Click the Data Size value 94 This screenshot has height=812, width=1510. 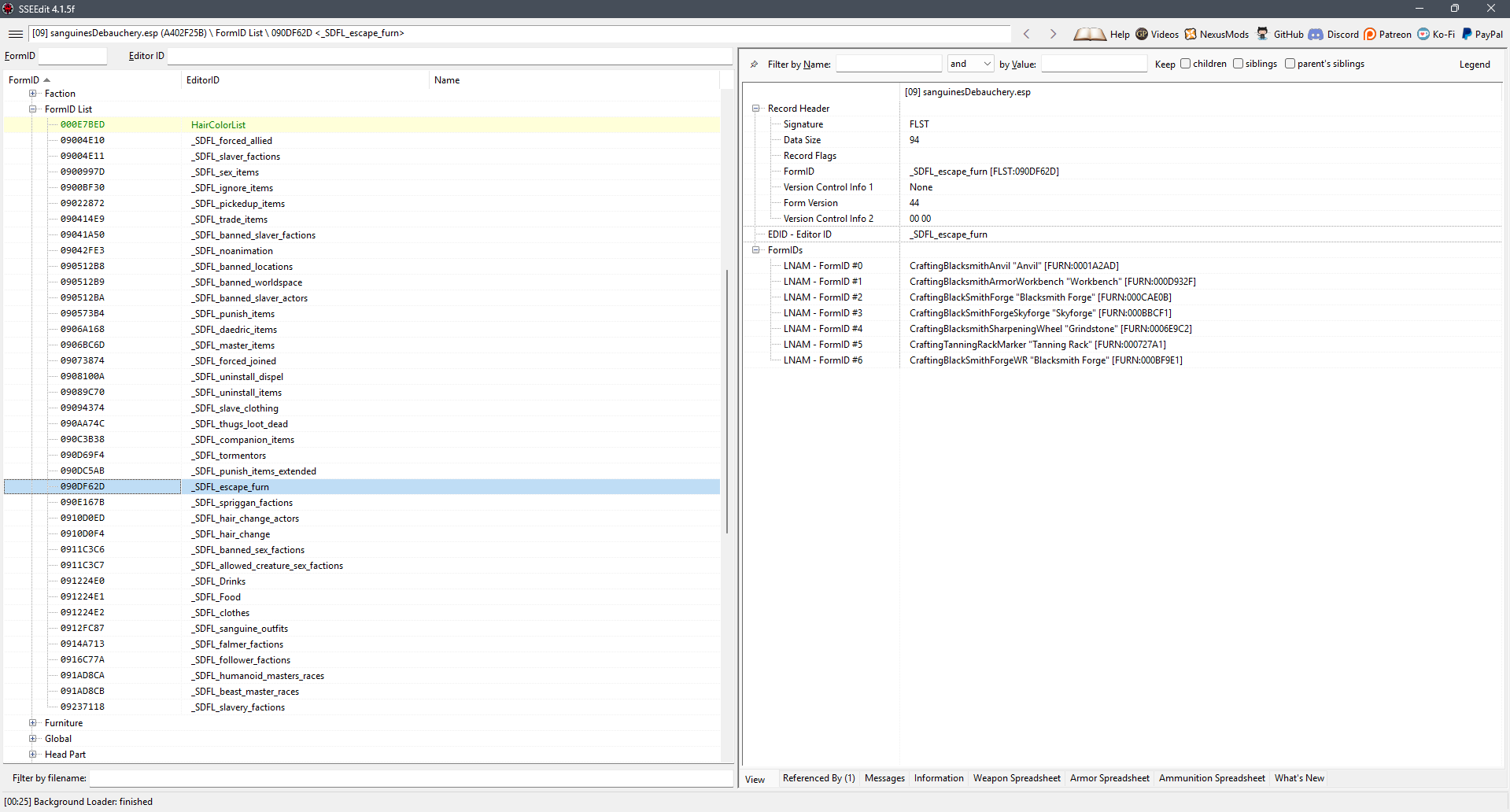(x=914, y=140)
